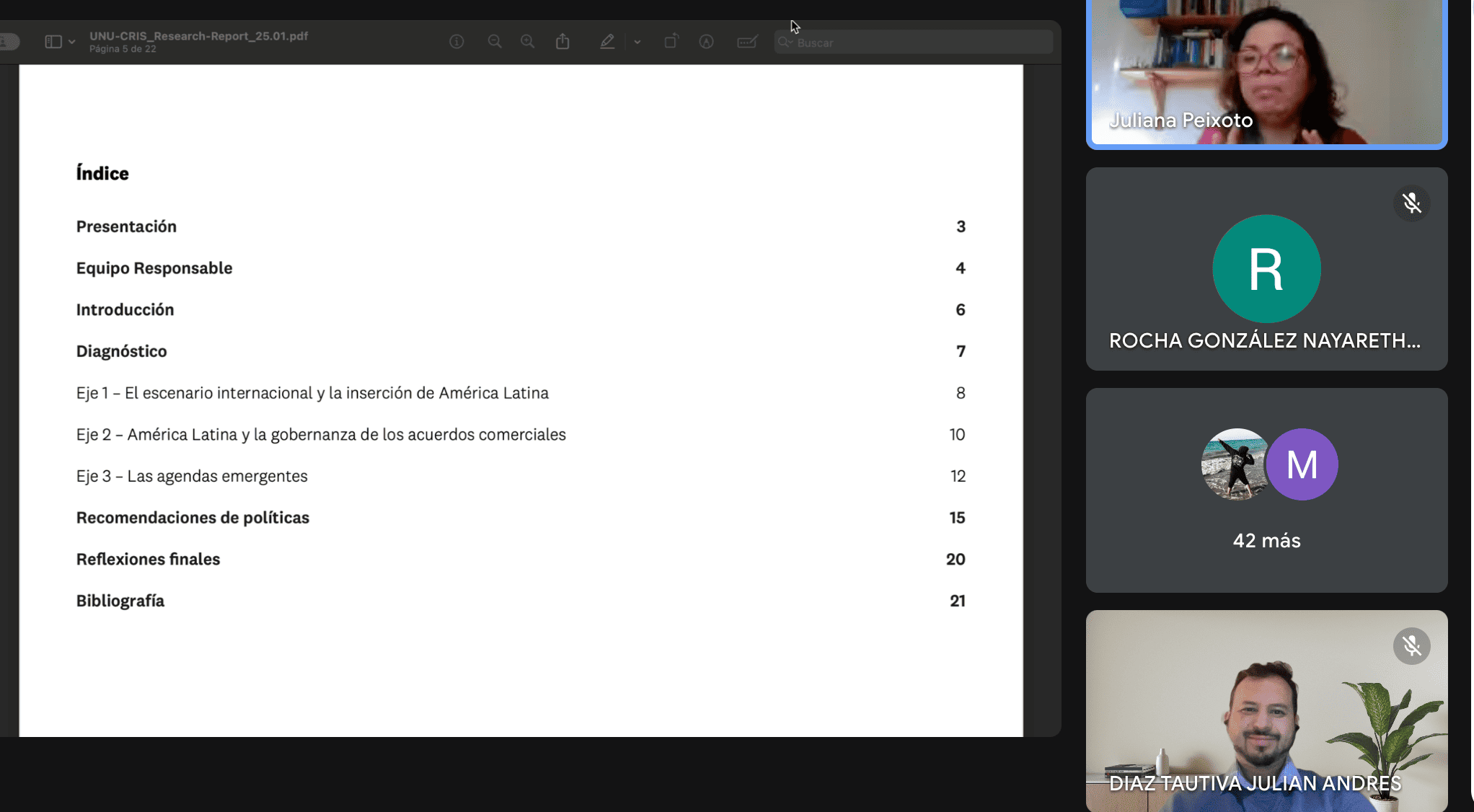Viewport: 1474px width, 812px height.
Task: Click the PDF file name title
Action: (x=199, y=36)
